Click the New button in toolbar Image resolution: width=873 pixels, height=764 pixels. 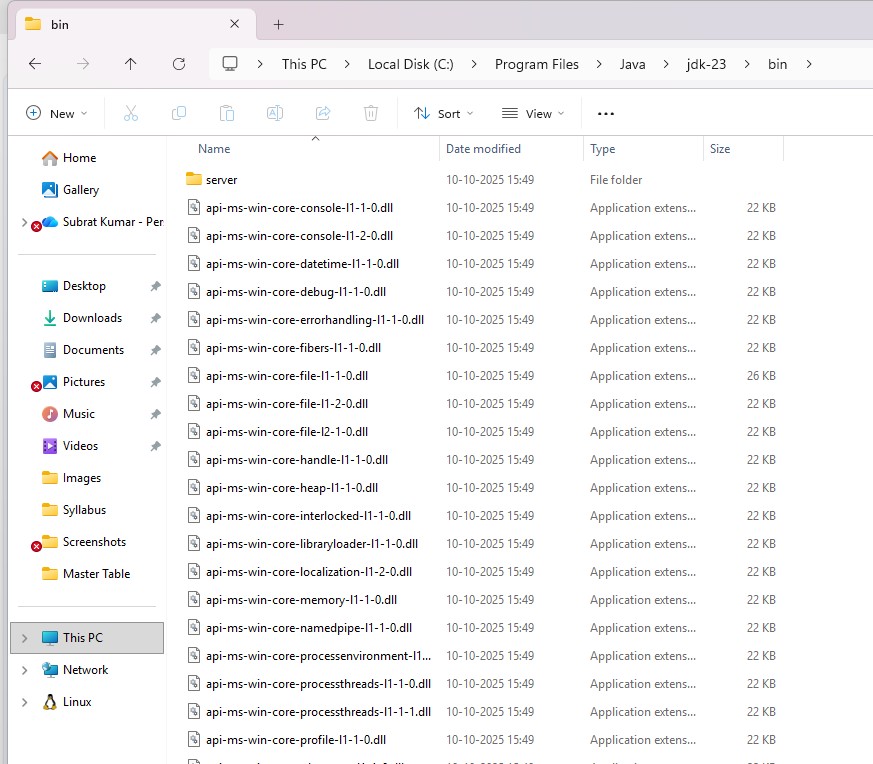pyautogui.click(x=56, y=113)
